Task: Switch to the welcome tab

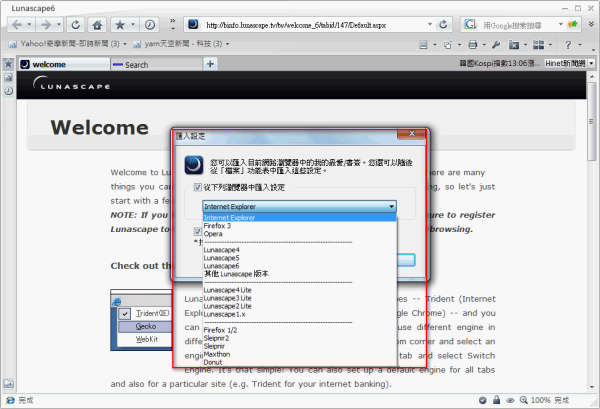Action: pos(64,64)
